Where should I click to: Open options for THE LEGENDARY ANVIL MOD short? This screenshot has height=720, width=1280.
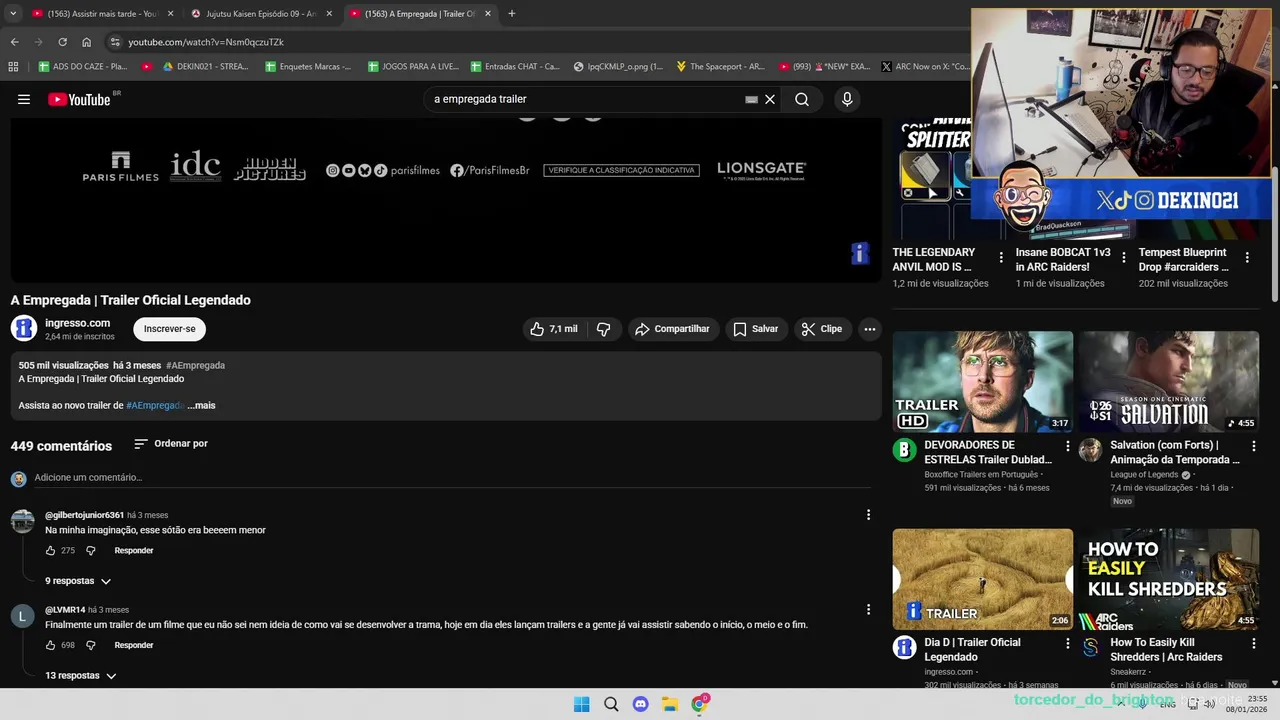pos(1001,258)
